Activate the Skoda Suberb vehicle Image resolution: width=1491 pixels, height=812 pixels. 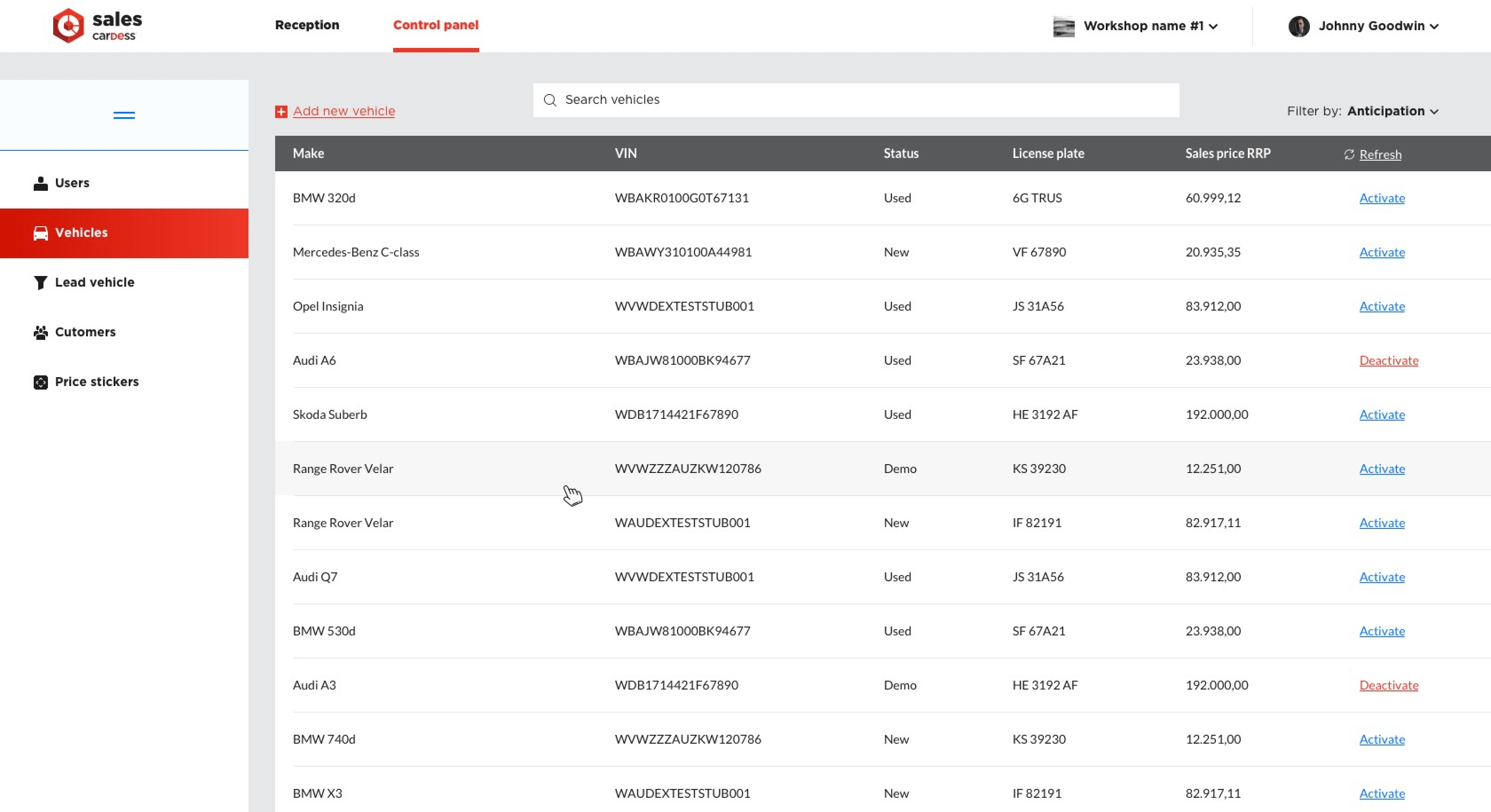pyautogui.click(x=1382, y=414)
